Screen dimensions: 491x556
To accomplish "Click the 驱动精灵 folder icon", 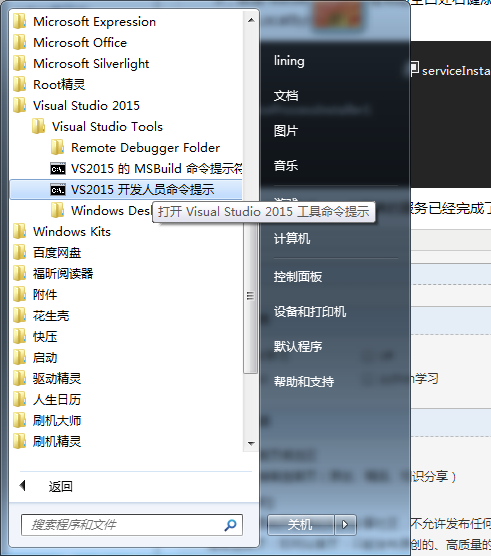I will (x=19, y=378).
